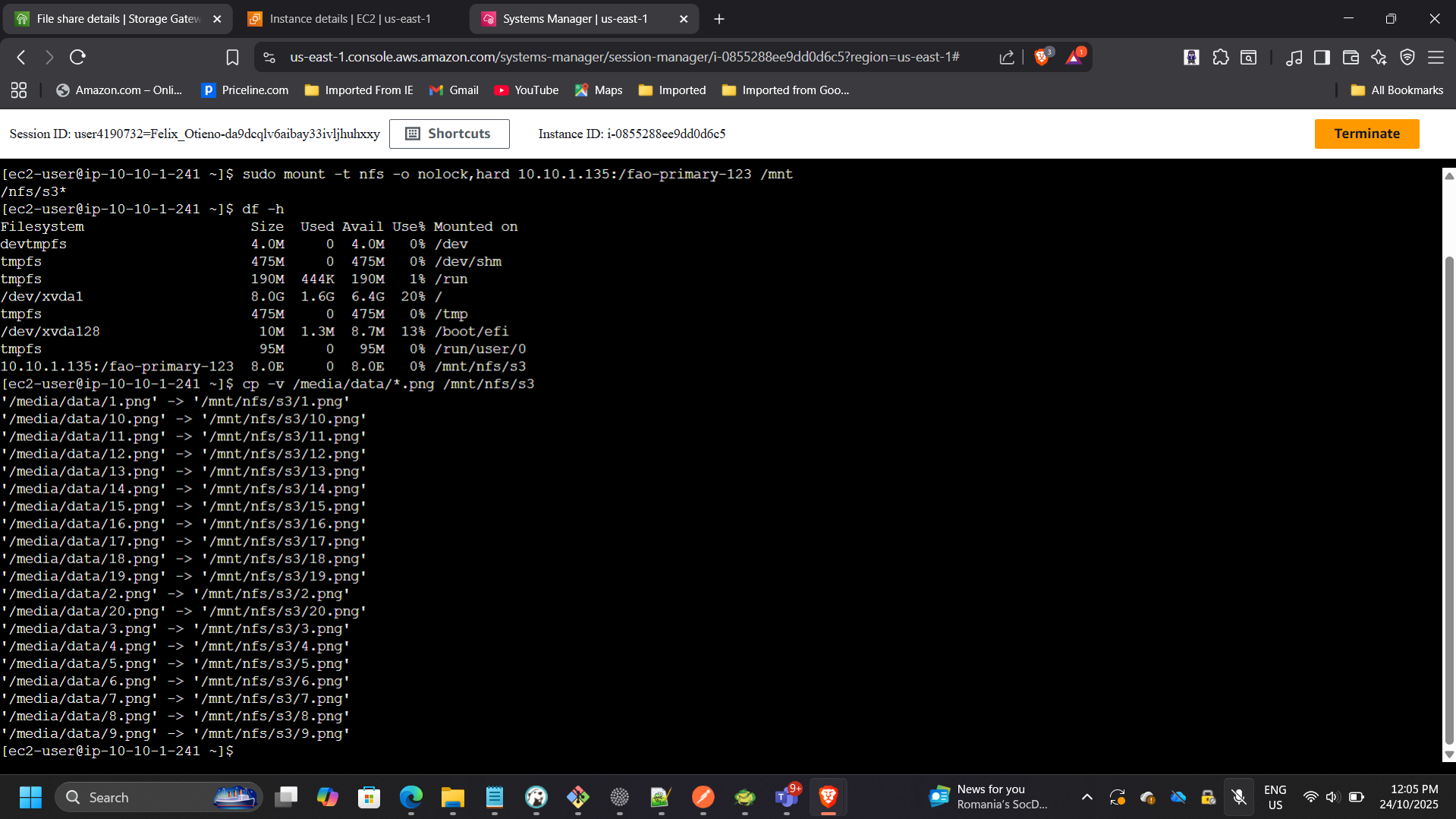Expand the hidden icons tray chevron
The image size is (1456, 819).
pos(1086,797)
